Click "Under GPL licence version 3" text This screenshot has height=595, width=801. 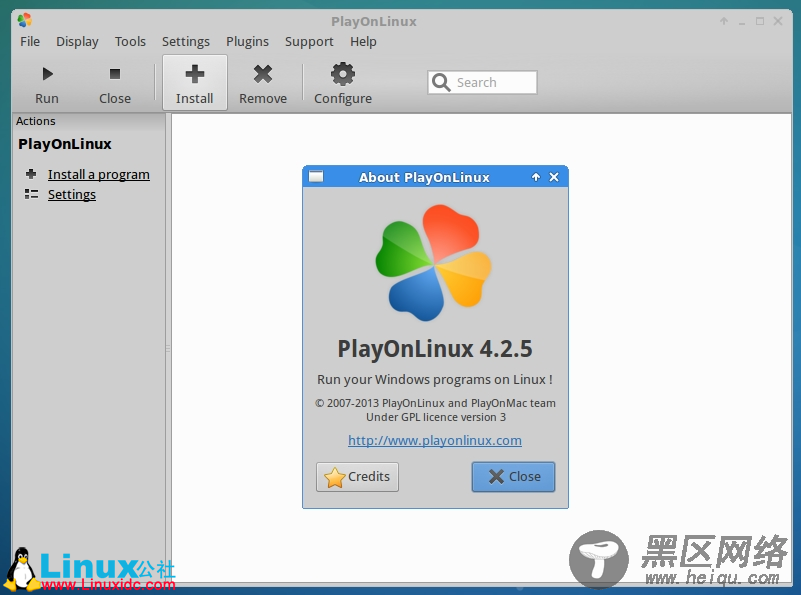tap(436, 417)
